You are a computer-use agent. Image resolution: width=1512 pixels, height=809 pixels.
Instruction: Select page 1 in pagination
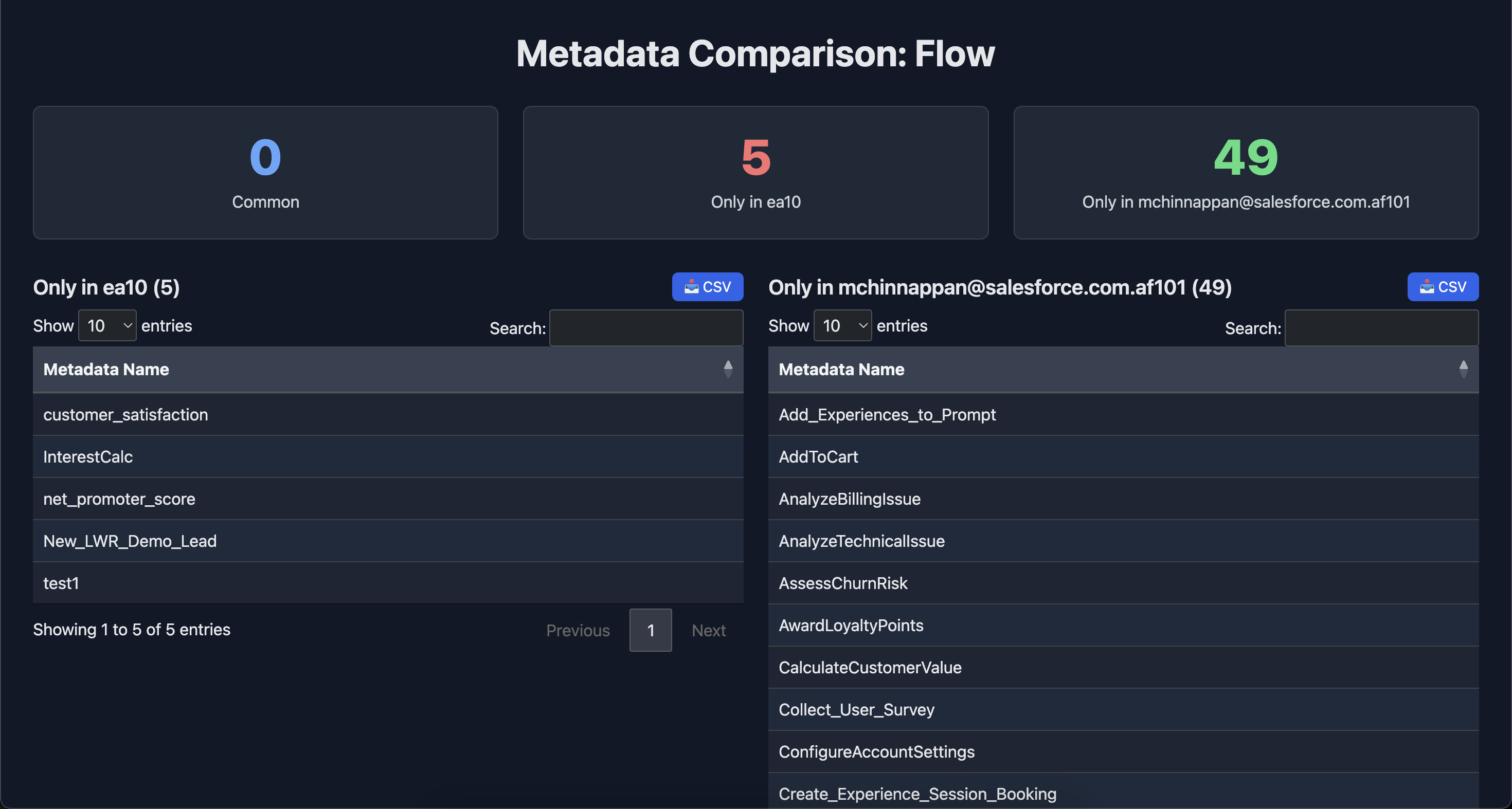tap(651, 630)
